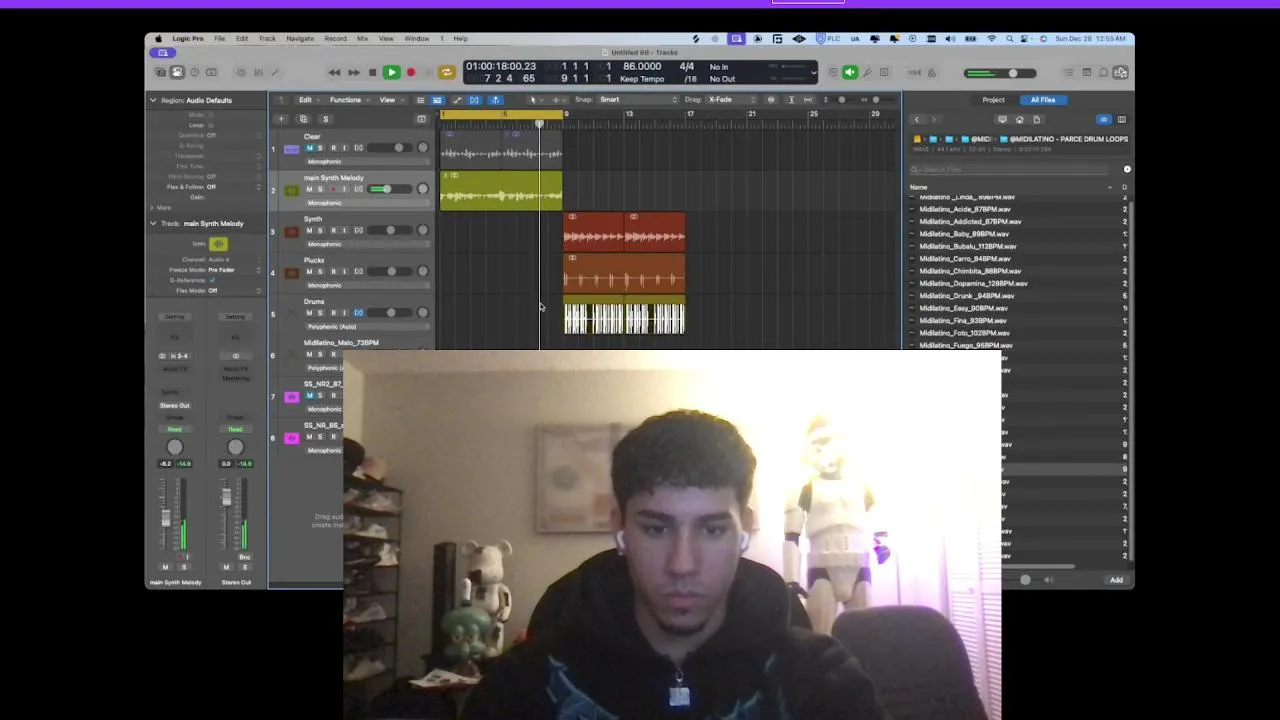Go back in the file browser
Image resolution: width=1280 pixels, height=720 pixels.
(x=917, y=120)
